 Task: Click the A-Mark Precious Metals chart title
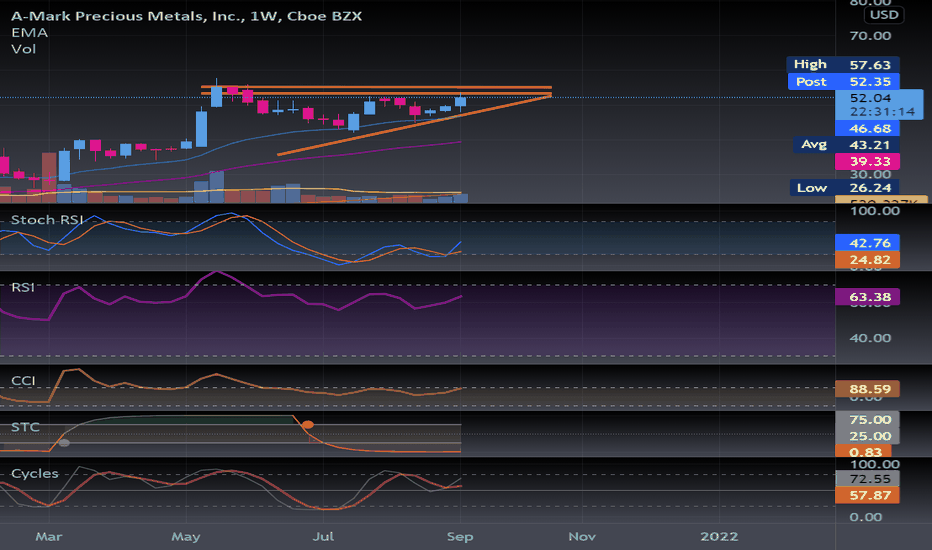[186, 16]
